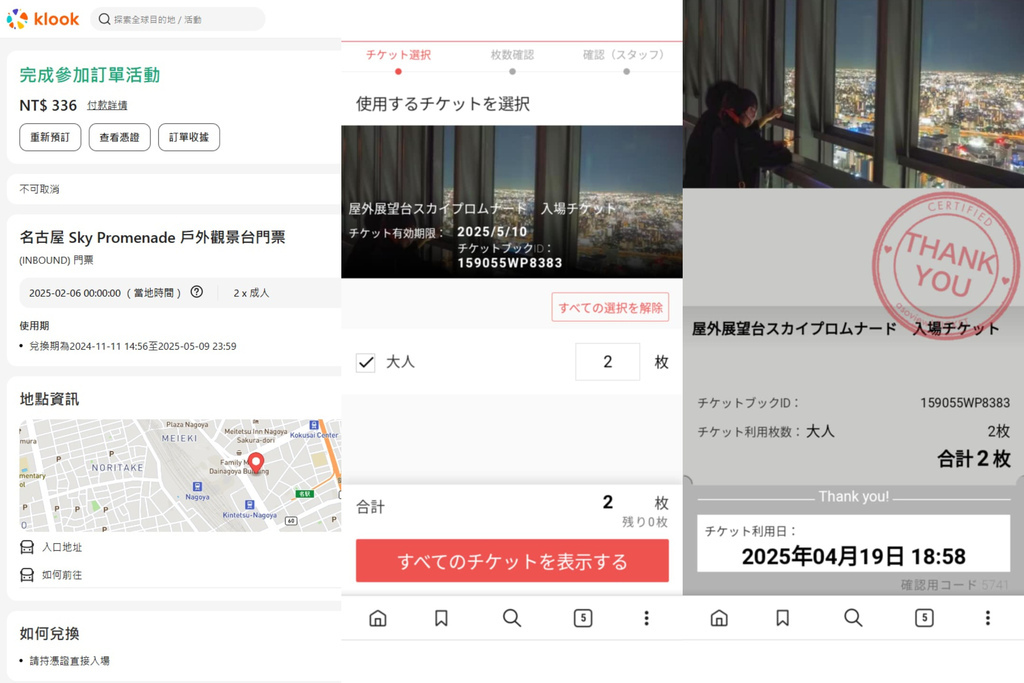Click the 不可取消 notice

tap(40, 189)
